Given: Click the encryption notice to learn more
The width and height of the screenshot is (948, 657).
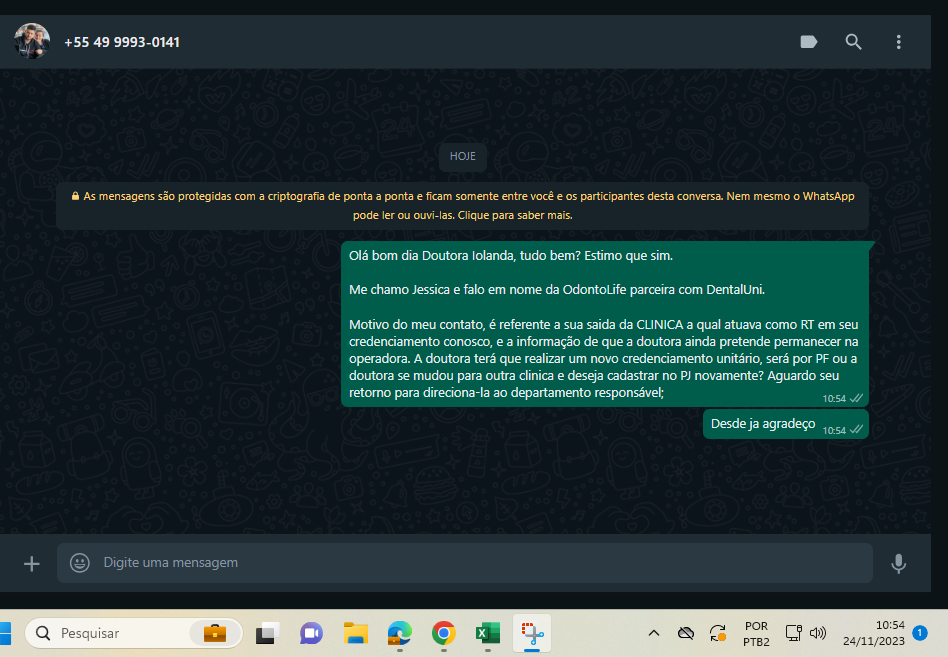Looking at the screenshot, I should (x=462, y=206).
